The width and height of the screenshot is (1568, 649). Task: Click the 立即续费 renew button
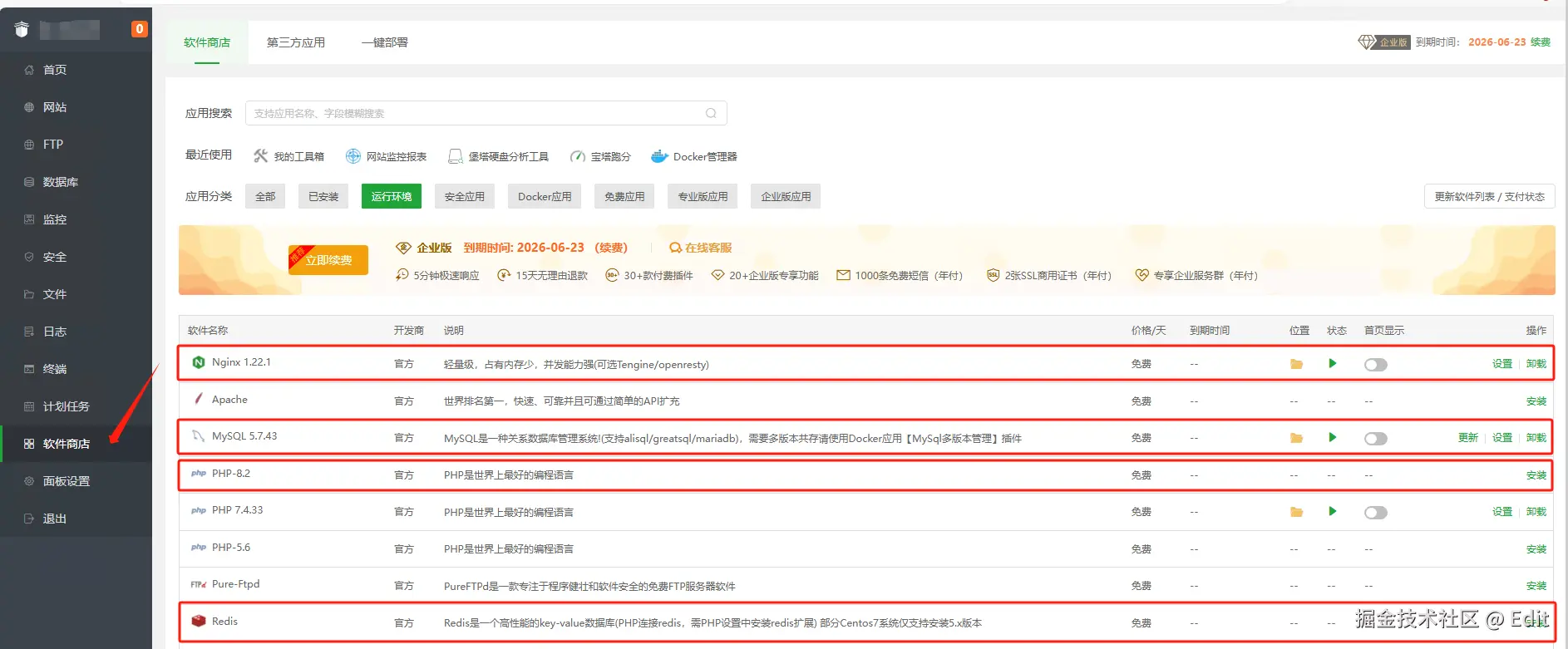[x=328, y=260]
